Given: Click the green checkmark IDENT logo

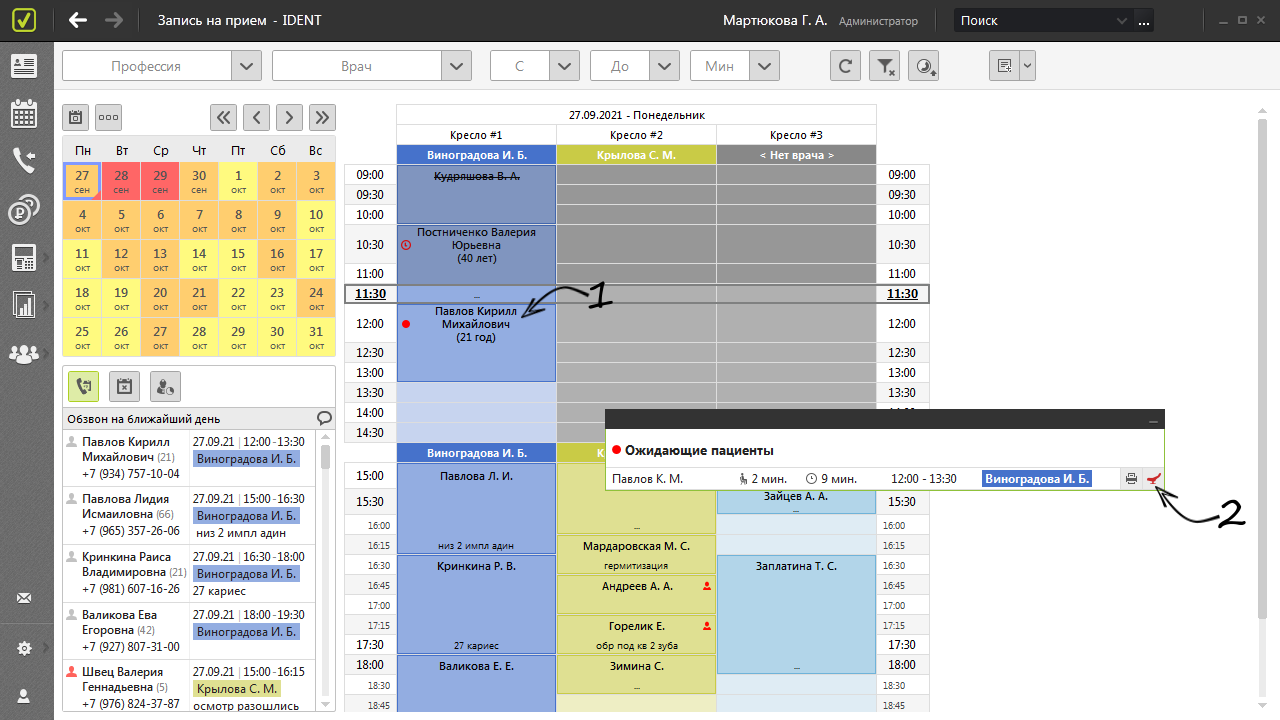Looking at the screenshot, I should click(x=26, y=20).
